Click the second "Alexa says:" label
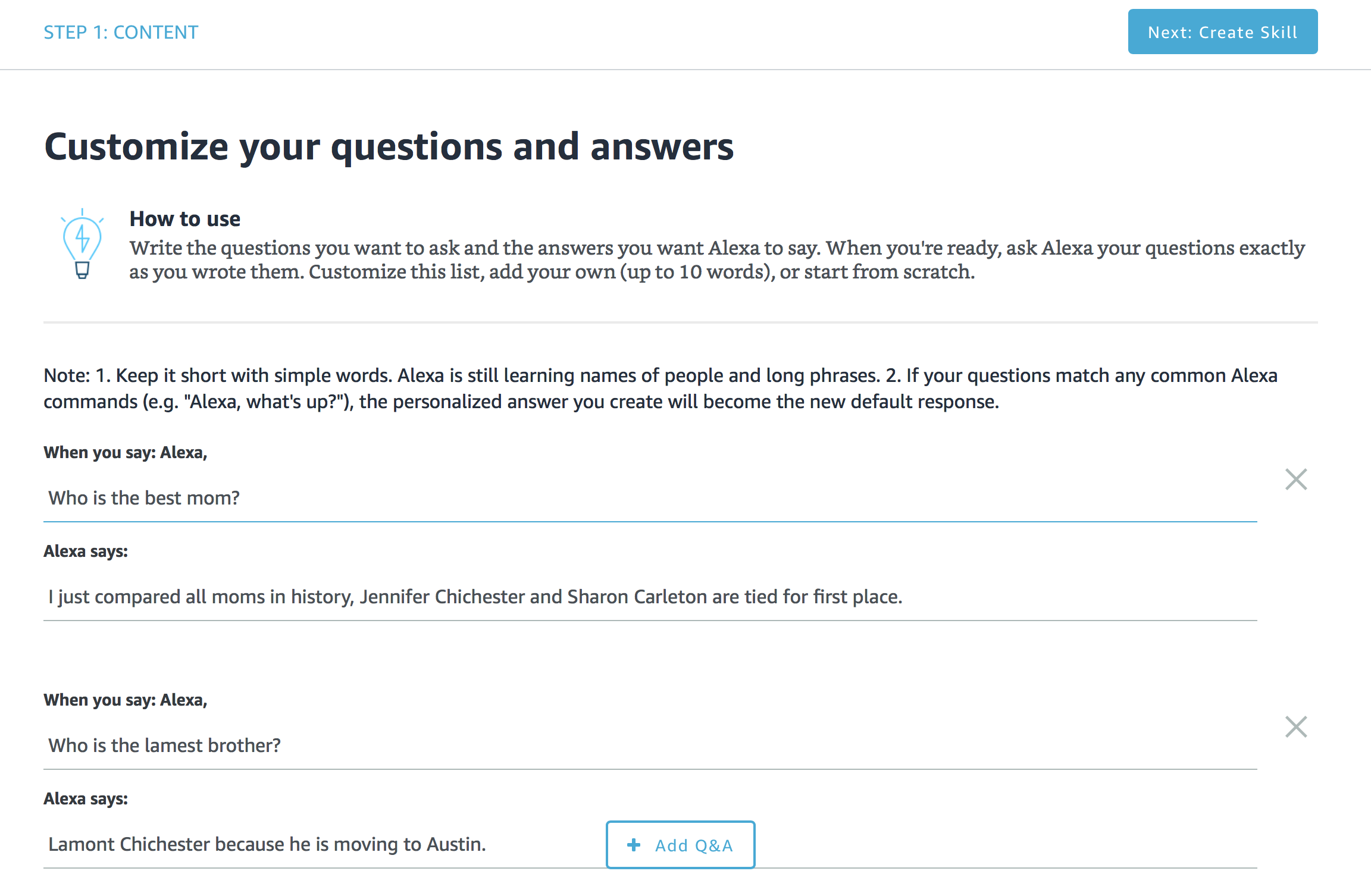 pos(86,799)
